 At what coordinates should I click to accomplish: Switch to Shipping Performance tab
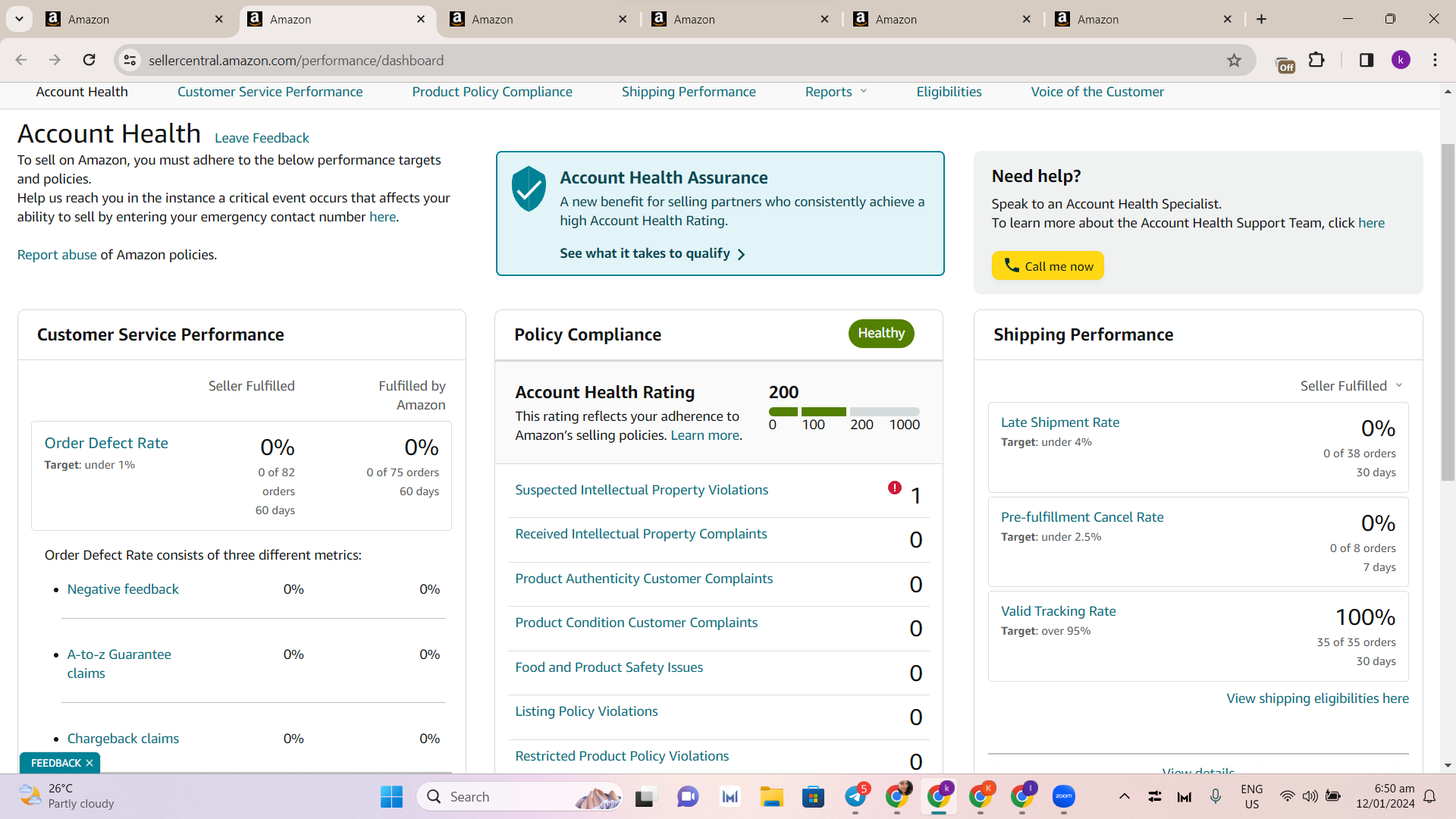click(x=689, y=92)
